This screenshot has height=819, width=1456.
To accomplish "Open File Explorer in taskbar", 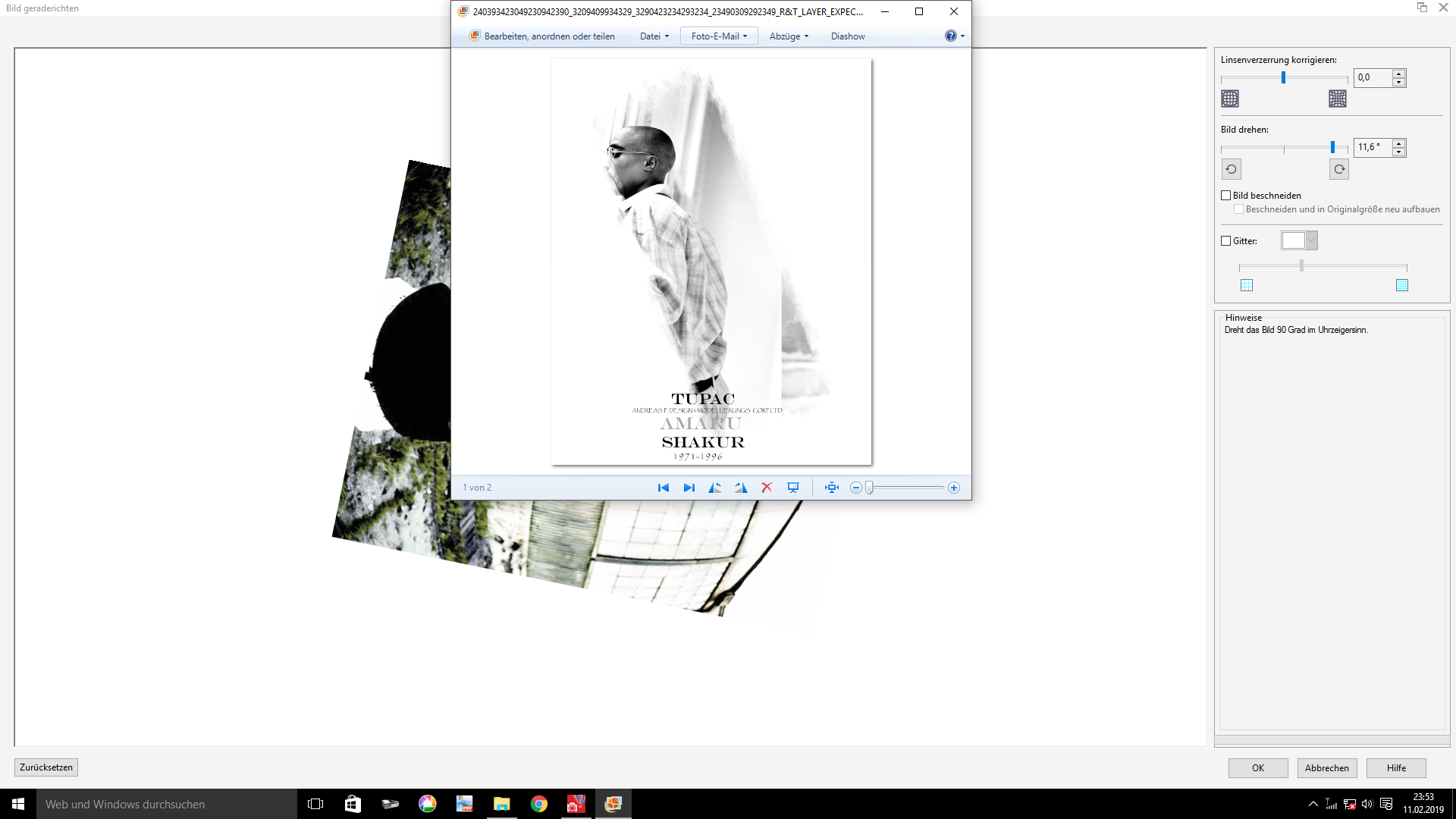I will (501, 804).
